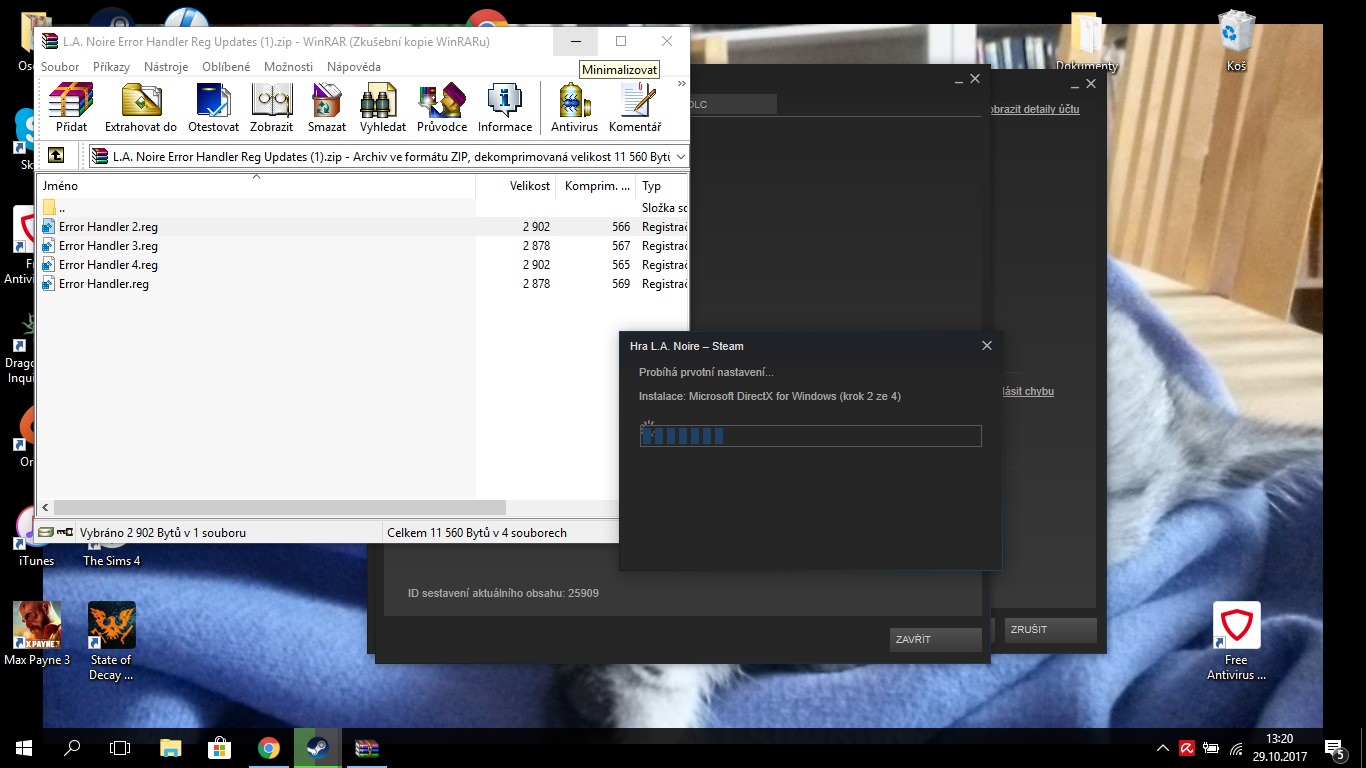The height and width of the screenshot is (768, 1366).
Task: Select the file 'Error Handler.reg'
Action: 363,284
